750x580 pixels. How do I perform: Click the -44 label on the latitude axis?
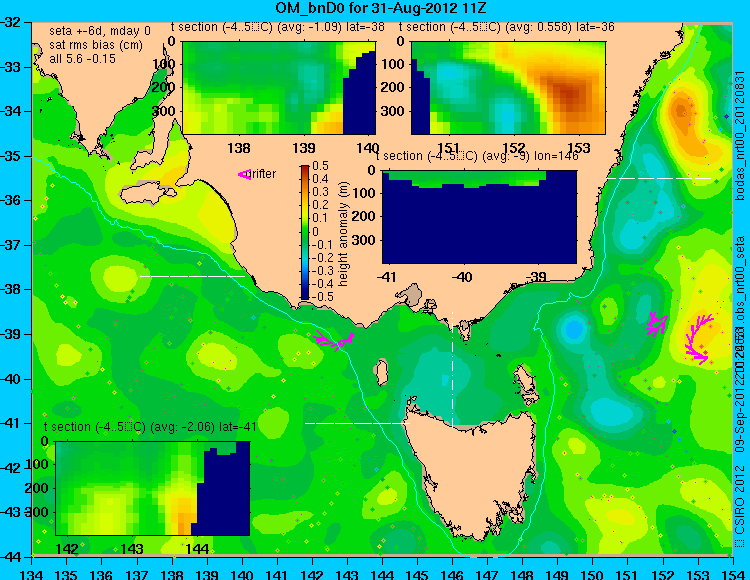click(11, 557)
